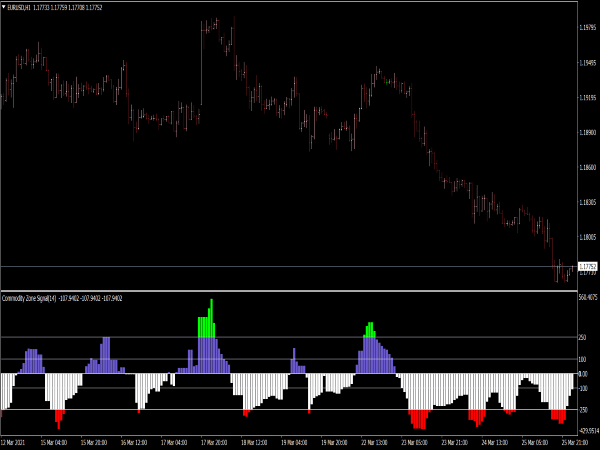Click the 23 Mar 05:00 time label
The image size is (600, 450).
click(414, 442)
